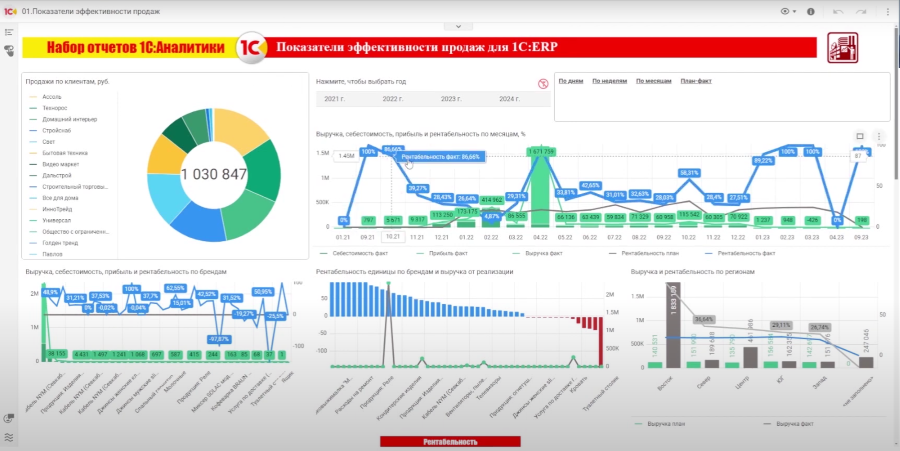Click the 89,22% label in monthly chart
This screenshot has width=900, height=451.
(x=763, y=161)
